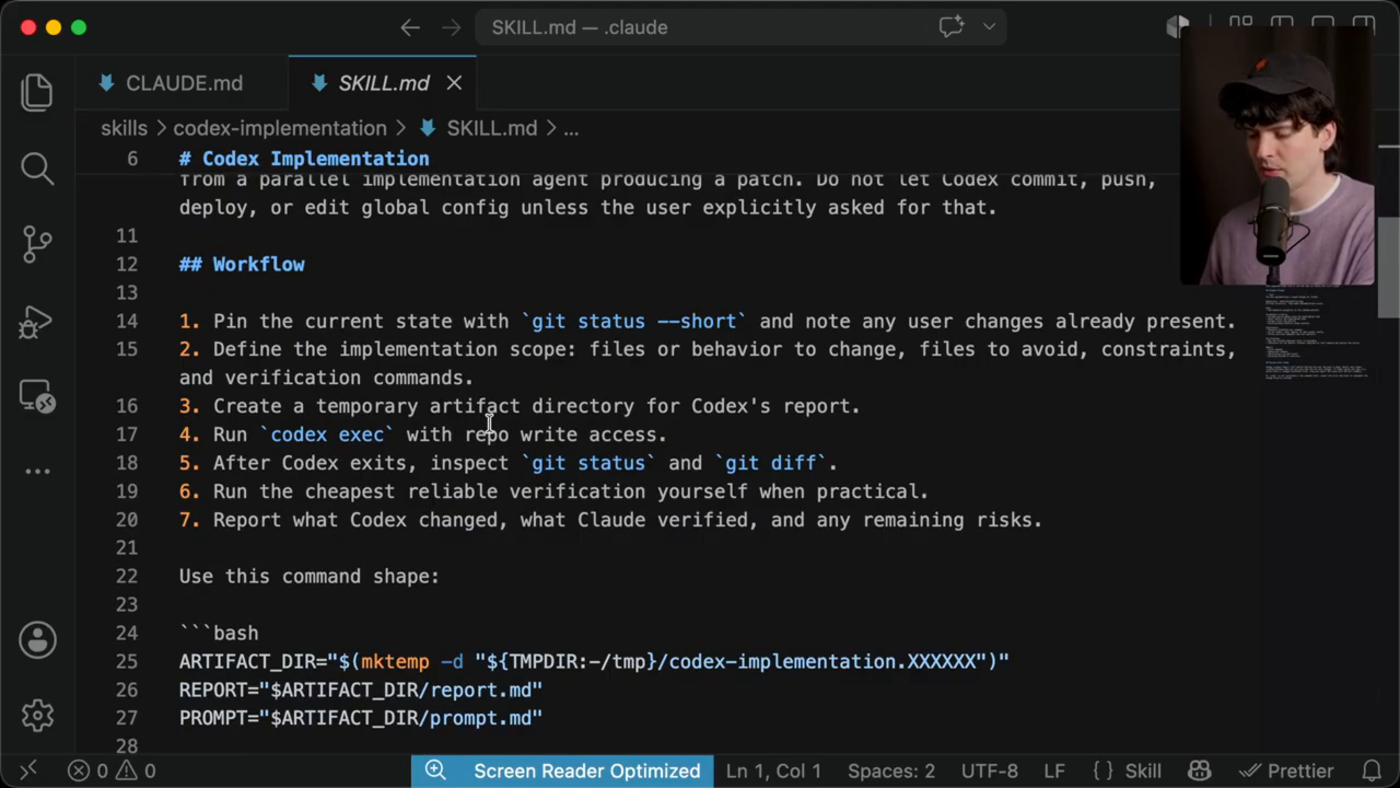This screenshot has height=788, width=1400.
Task: Open the errors and warnings count in the status bar
Action: tap(112, 770)
